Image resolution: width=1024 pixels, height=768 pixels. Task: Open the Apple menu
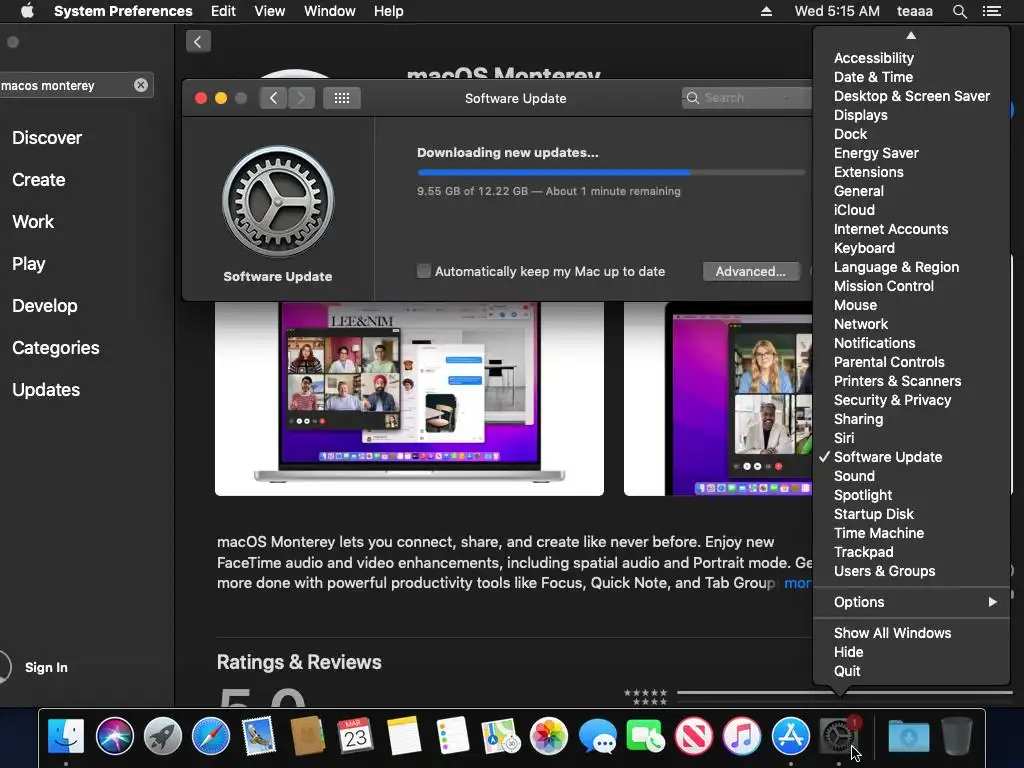tap(27, 11)
